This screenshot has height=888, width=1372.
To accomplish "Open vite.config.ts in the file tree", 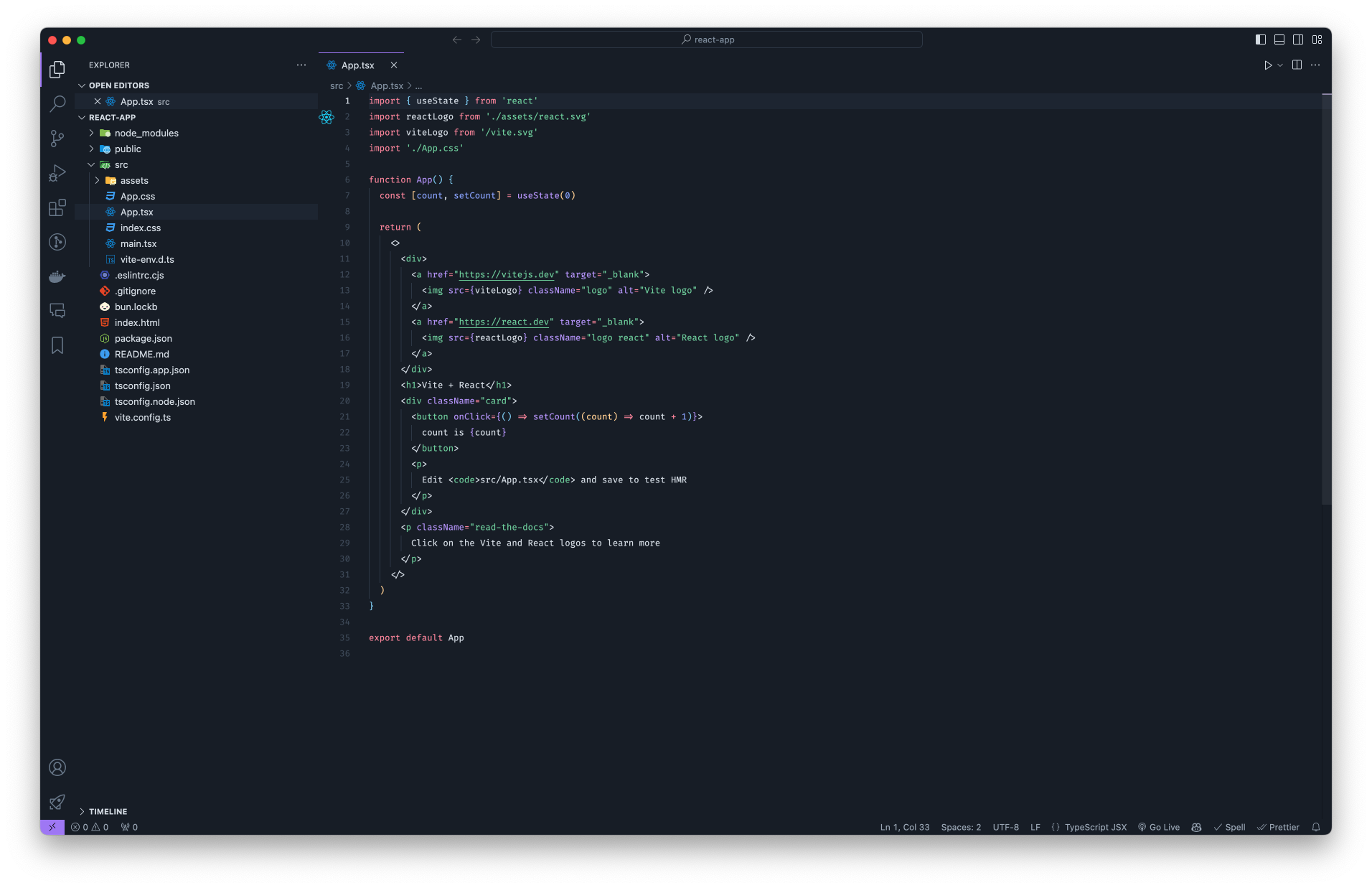I will 143,417.
